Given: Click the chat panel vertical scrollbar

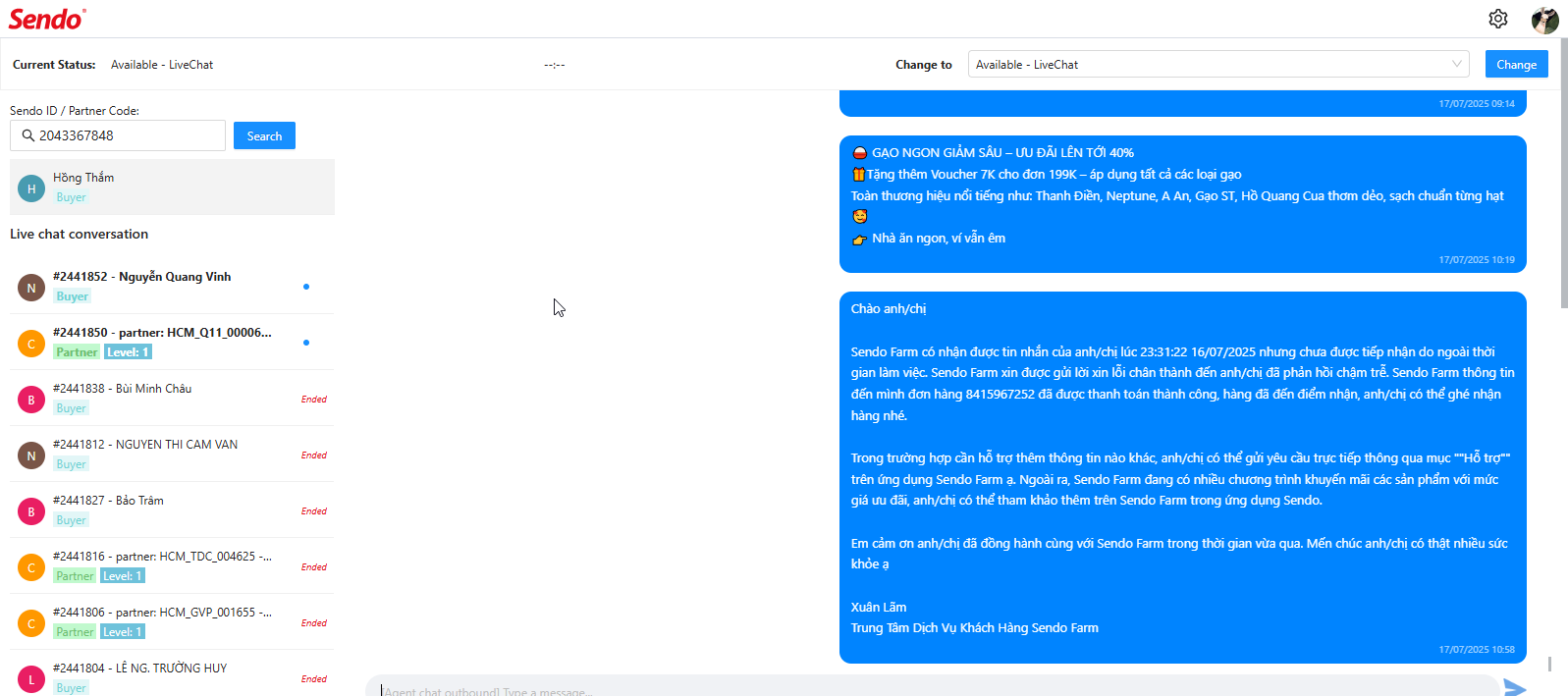Looking at the screenshot, I should (x=1549, y=665).
